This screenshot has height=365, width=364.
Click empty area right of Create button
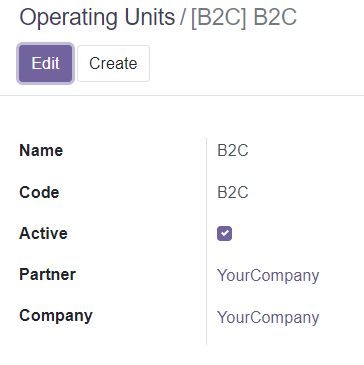tap(257, 63)
